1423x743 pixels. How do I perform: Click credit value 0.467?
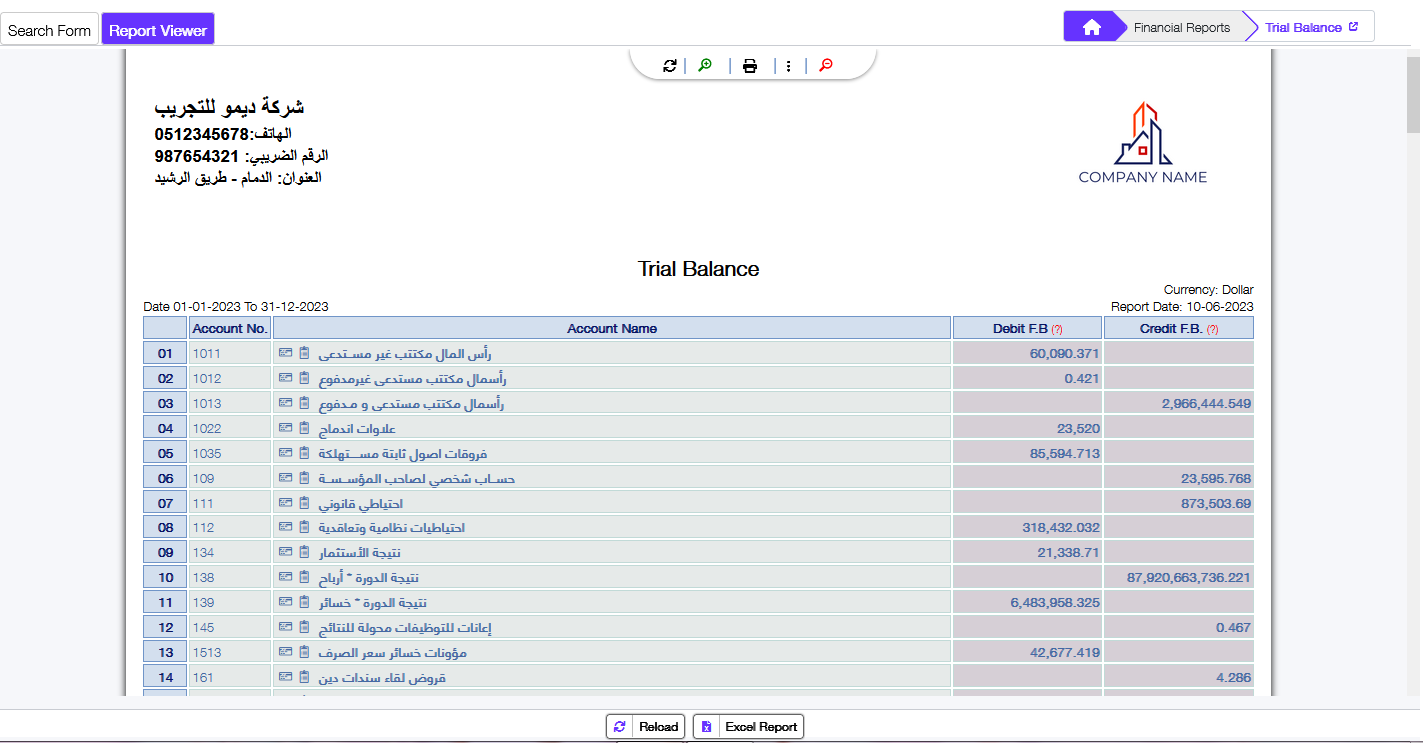1234,627
